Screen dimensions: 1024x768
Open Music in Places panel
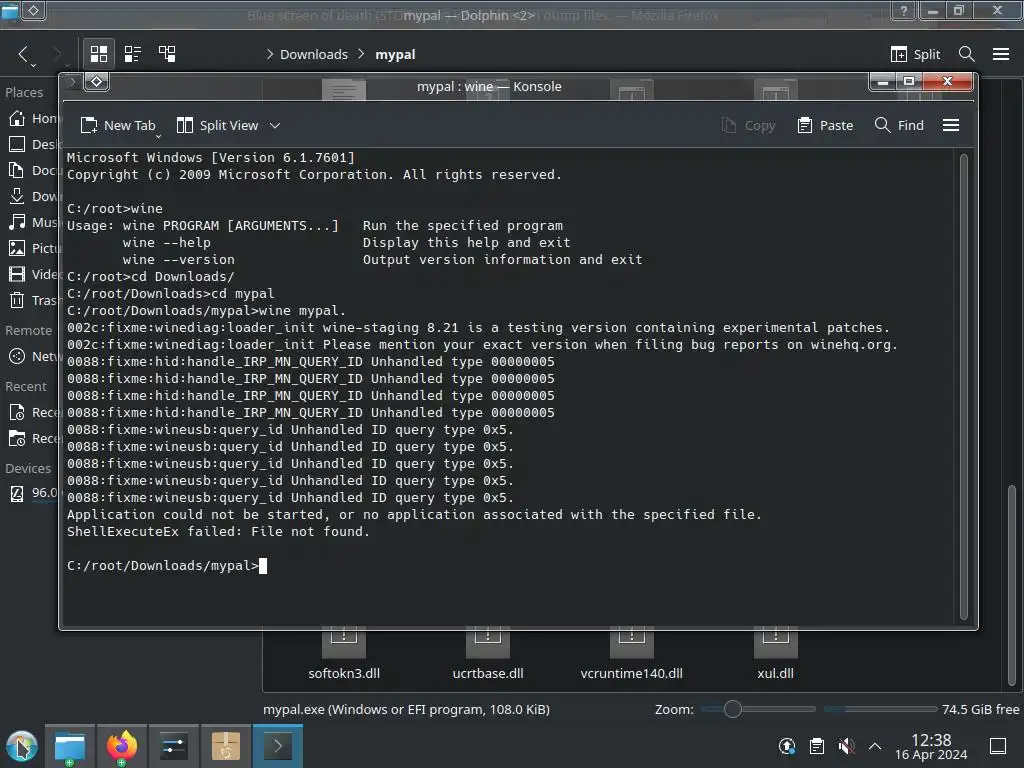[34, 223]
